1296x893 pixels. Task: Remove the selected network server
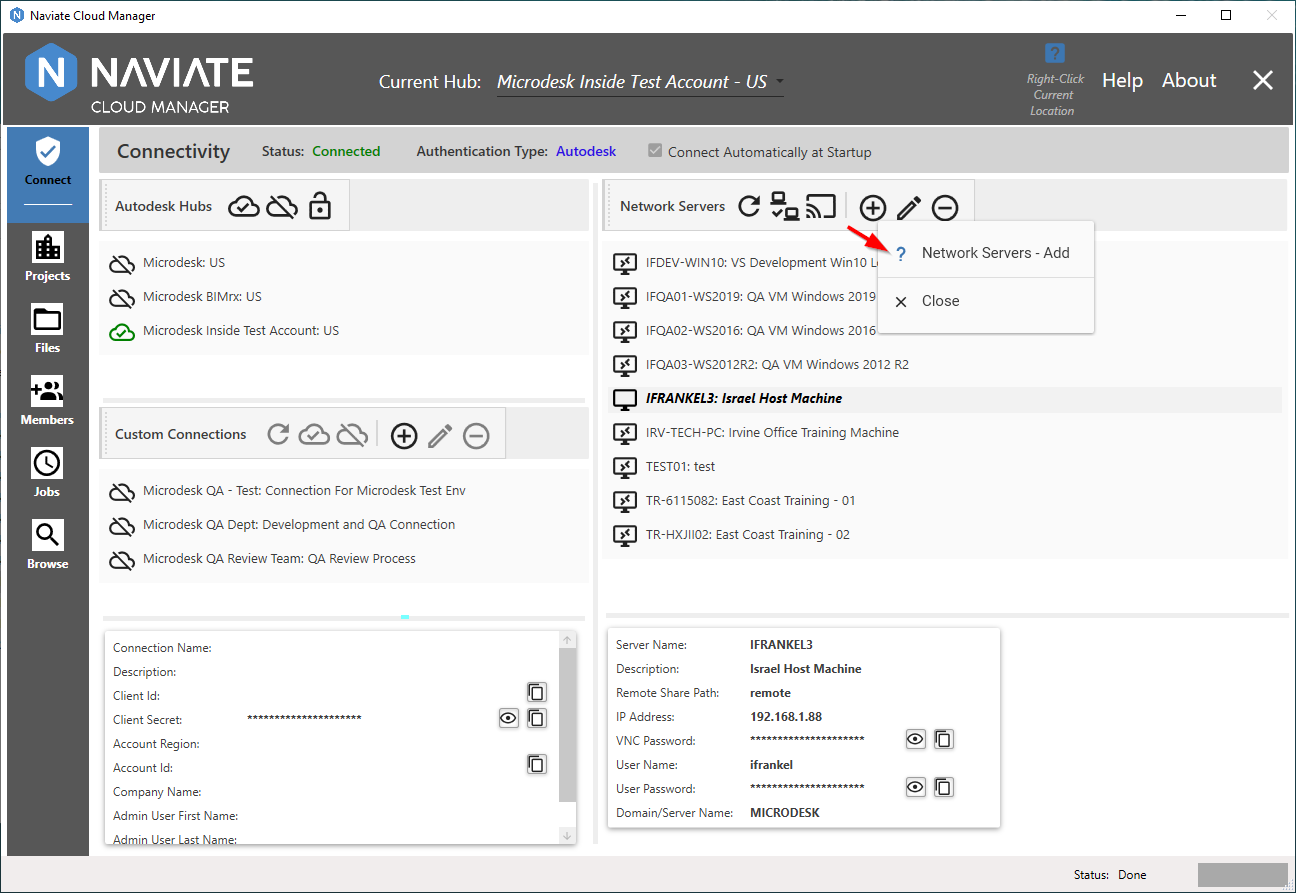945,207
